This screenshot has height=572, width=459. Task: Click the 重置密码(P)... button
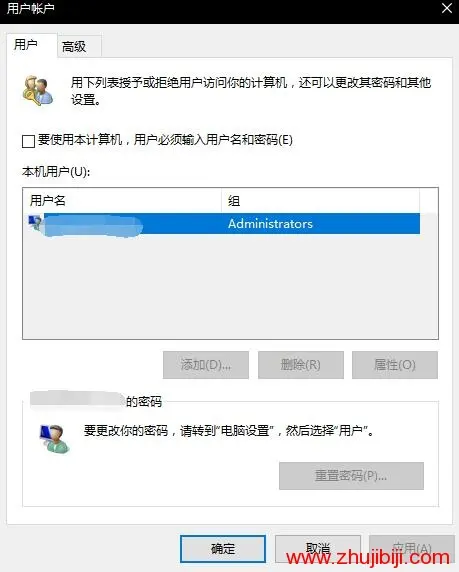coord(351,476)
